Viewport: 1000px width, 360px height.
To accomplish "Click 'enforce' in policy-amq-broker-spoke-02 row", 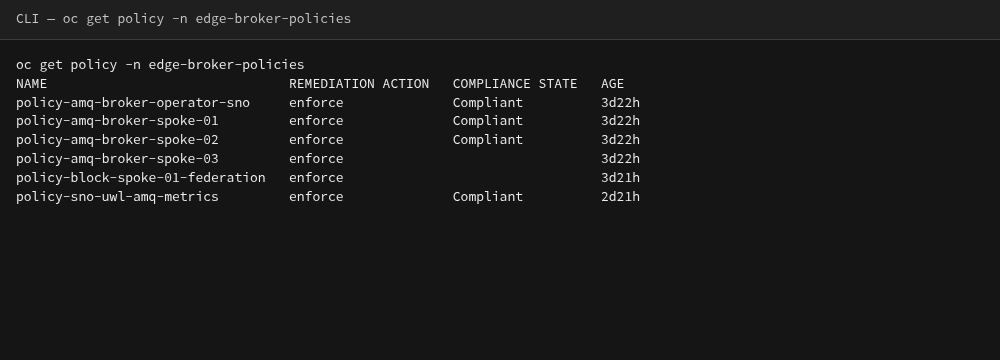I will tap(316, 140).
